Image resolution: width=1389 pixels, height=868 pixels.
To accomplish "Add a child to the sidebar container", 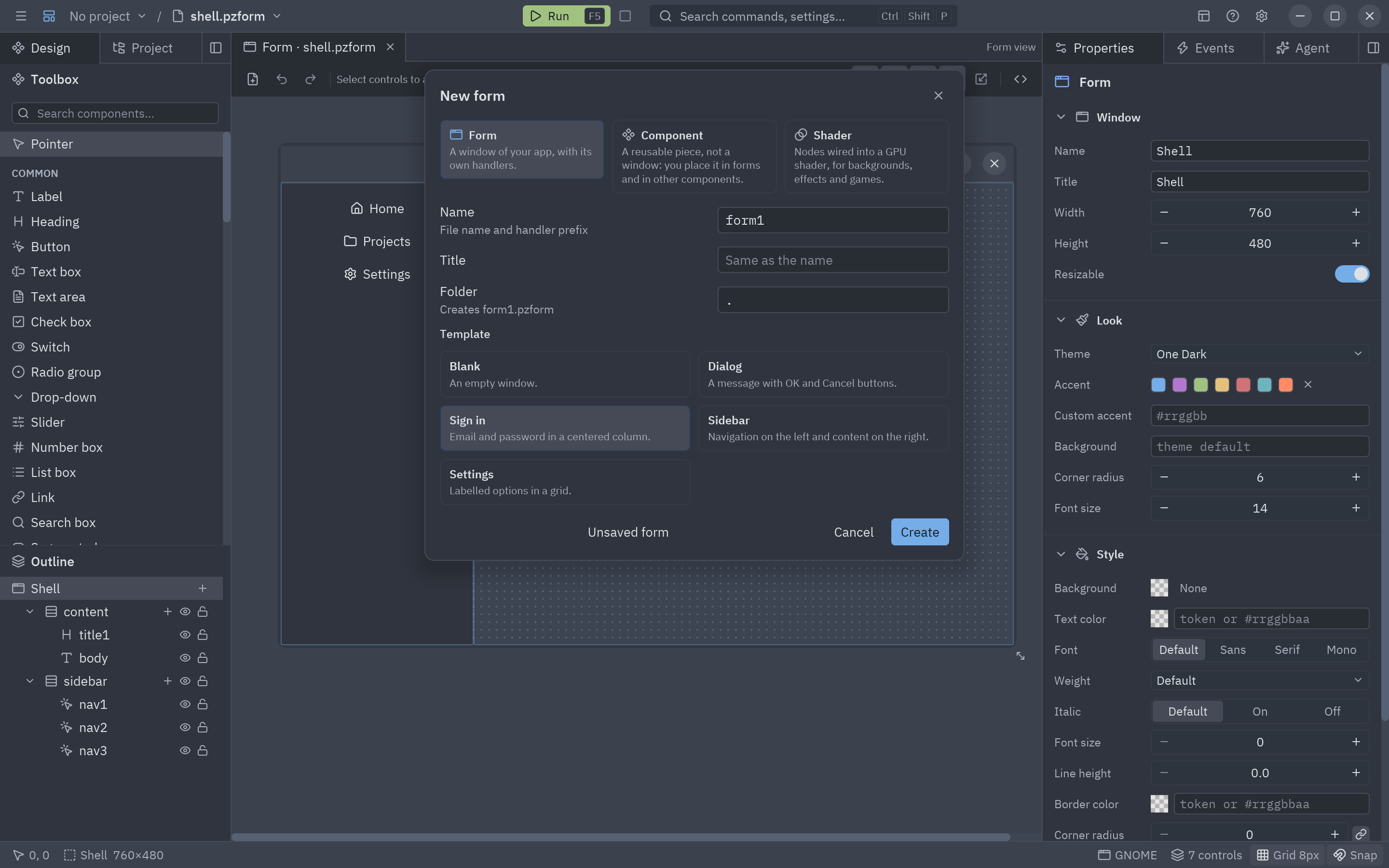I will (x=168, y=681).
